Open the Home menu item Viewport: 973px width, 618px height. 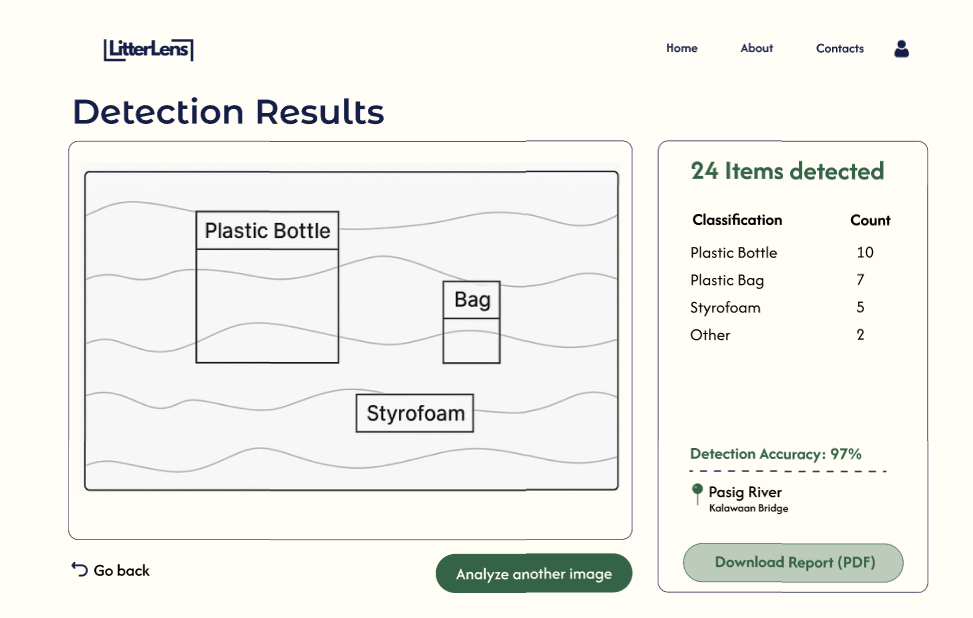682,48
